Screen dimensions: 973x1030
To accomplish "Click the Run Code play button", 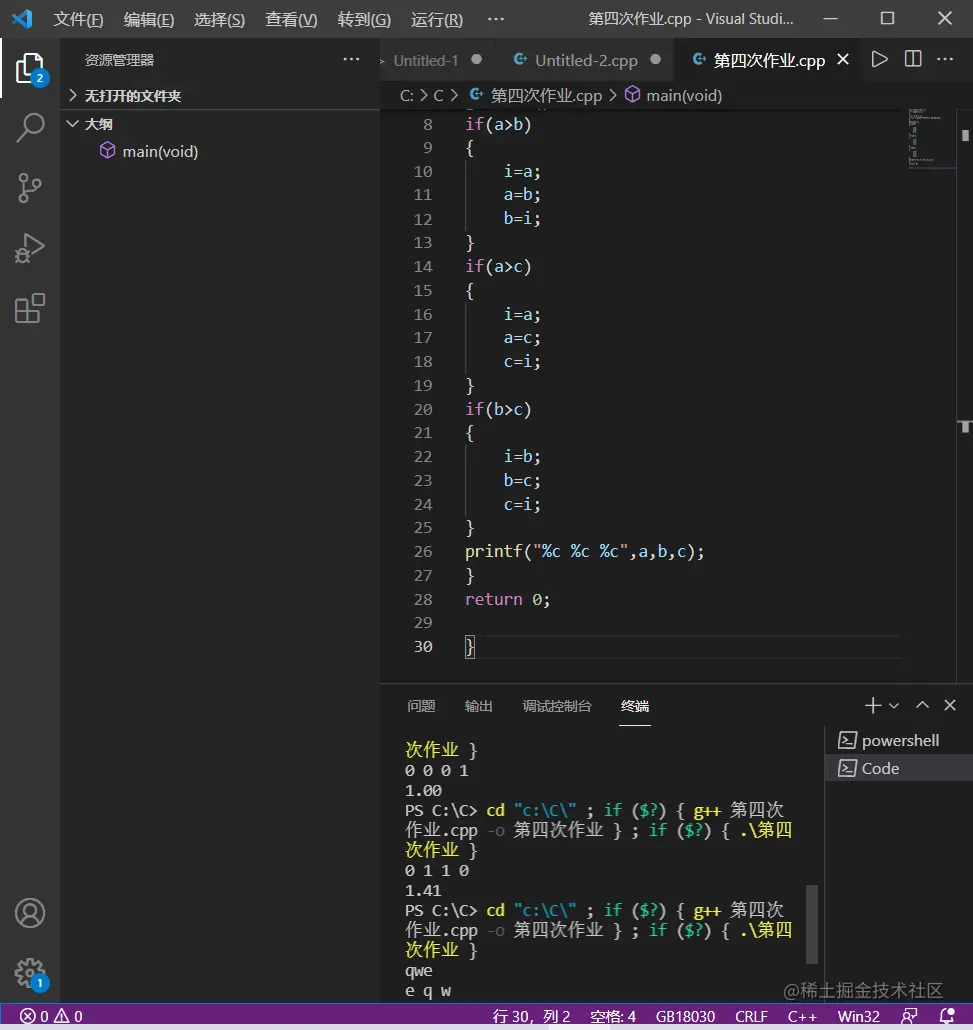I will [x=879, y=60].
